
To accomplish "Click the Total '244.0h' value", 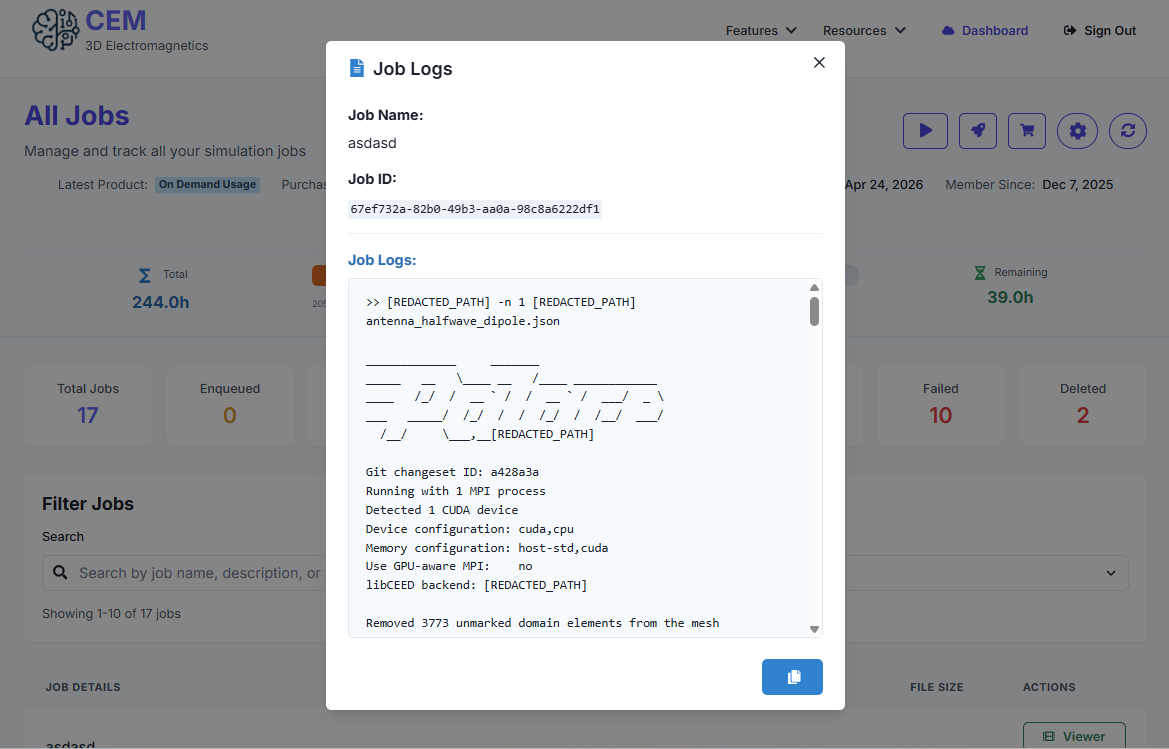I will (160, 302).
